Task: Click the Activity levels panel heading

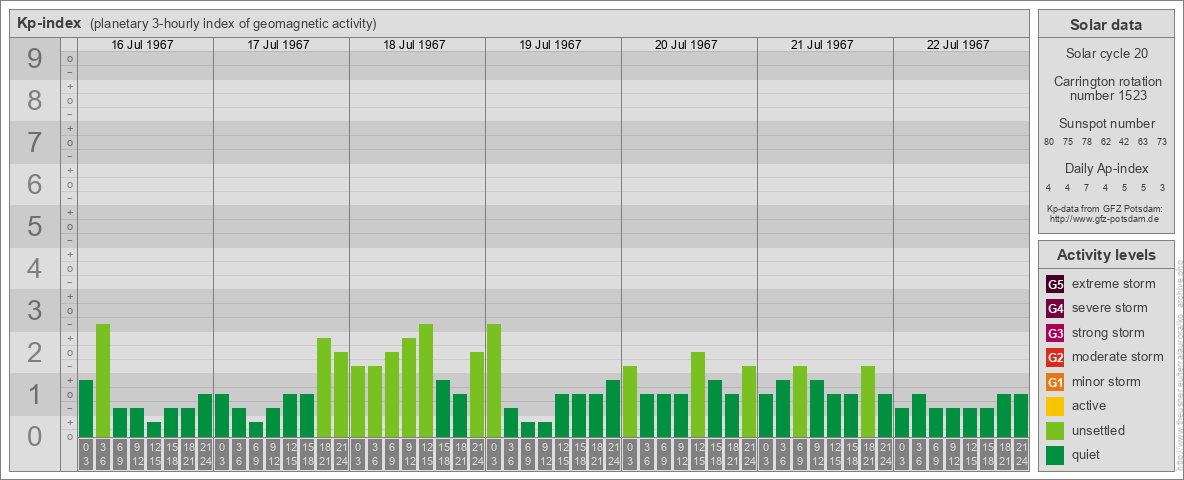Action: click(x=1106, y=255)
